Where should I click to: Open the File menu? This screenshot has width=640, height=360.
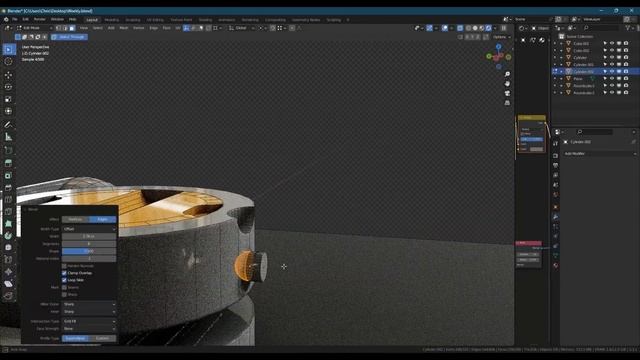click(15, 19)
